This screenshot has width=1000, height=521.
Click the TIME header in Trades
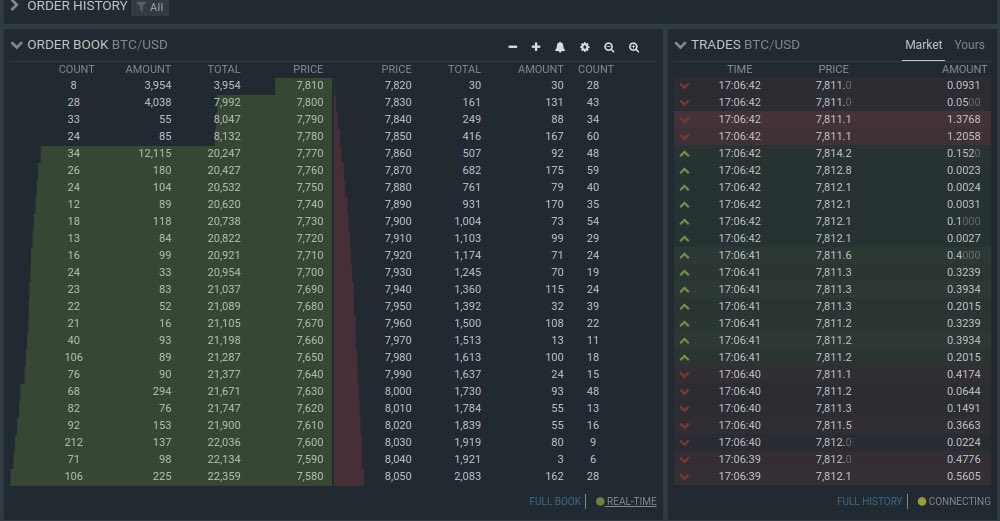(740, 69)
